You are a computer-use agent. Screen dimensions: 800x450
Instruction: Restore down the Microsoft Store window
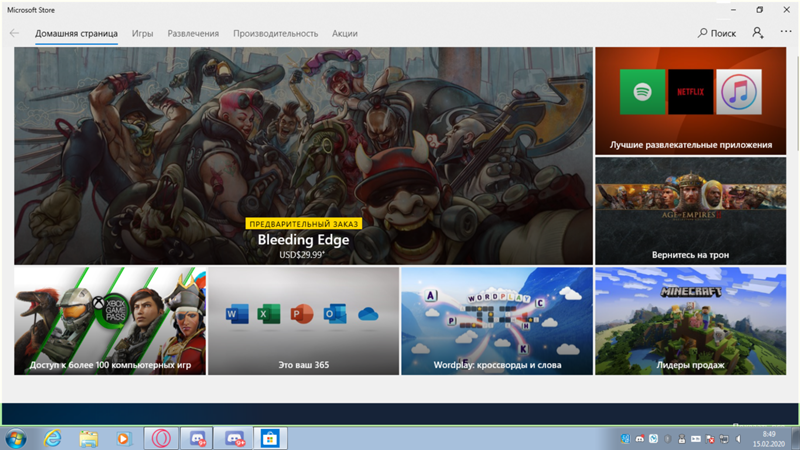(x=760, y=10)
